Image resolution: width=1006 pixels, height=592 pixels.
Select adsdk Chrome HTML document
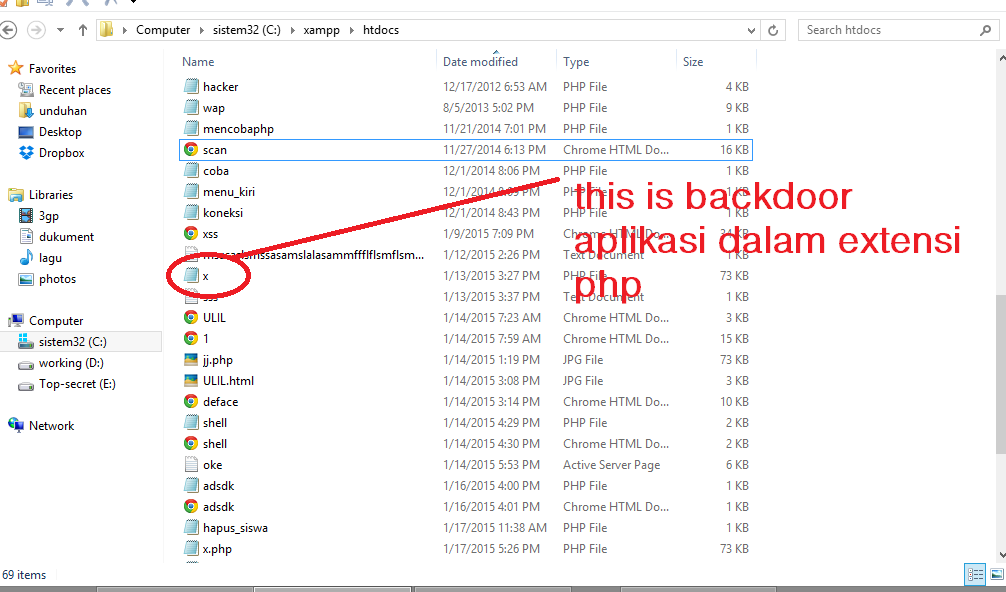[467, 507]
